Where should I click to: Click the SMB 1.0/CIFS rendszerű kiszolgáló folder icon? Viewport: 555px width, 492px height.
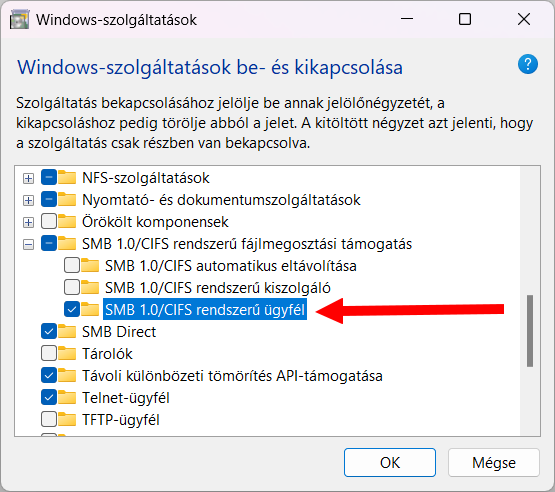point(90,287)
